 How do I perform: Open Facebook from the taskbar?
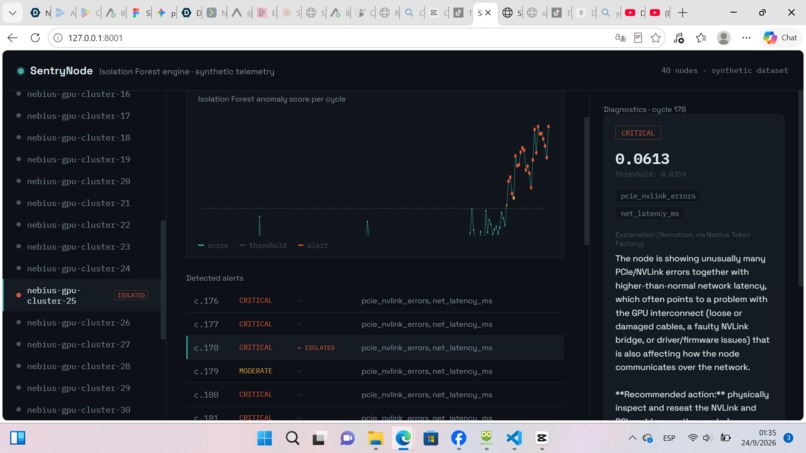coord(459,438)
